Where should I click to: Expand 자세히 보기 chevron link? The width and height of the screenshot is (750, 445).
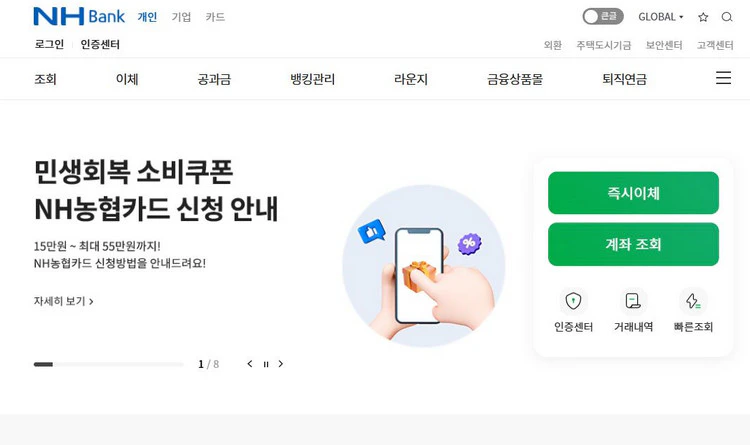(x=63, y=301)
